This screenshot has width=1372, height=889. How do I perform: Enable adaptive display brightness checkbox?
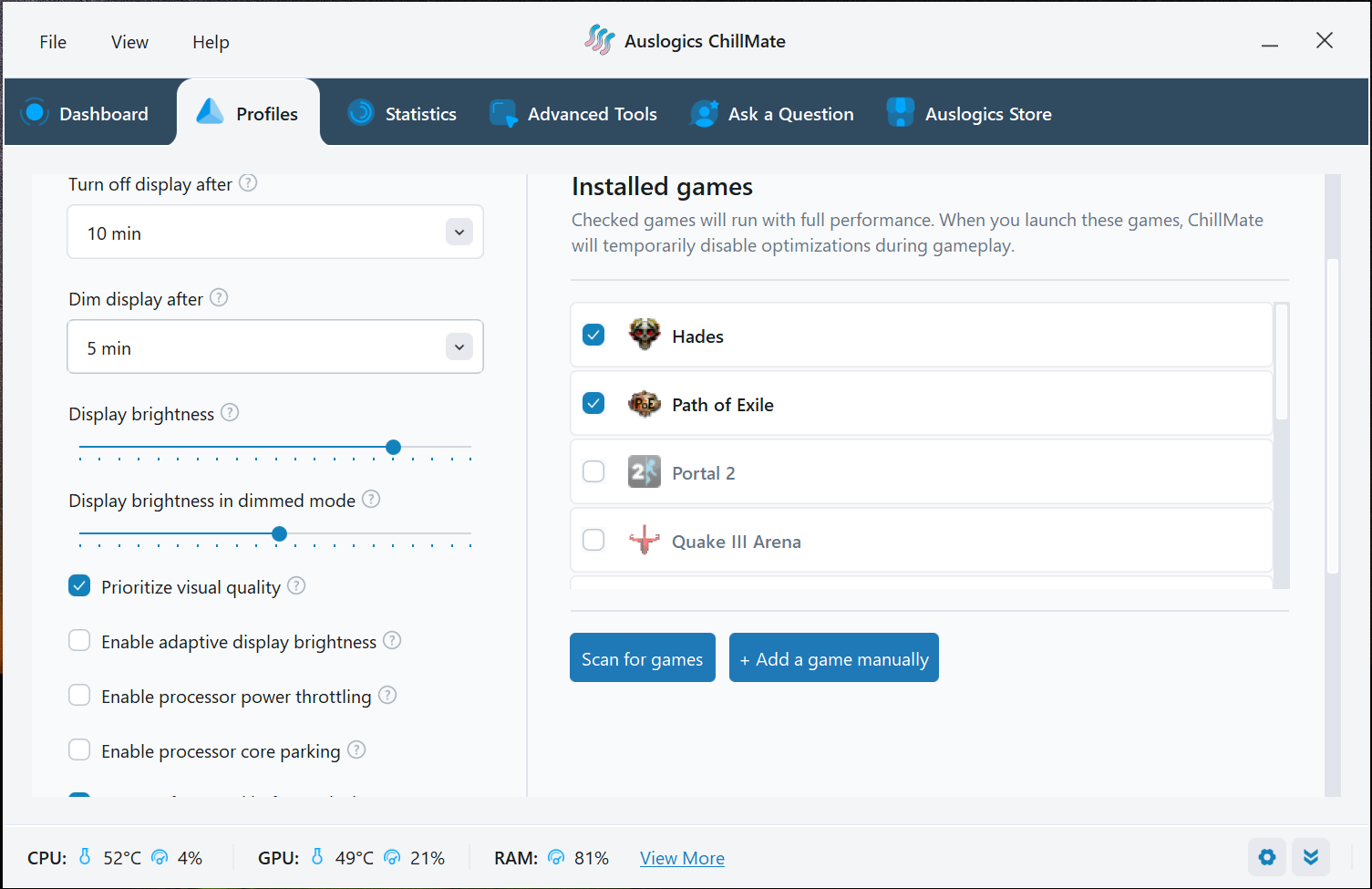click(x=79, y=640)
